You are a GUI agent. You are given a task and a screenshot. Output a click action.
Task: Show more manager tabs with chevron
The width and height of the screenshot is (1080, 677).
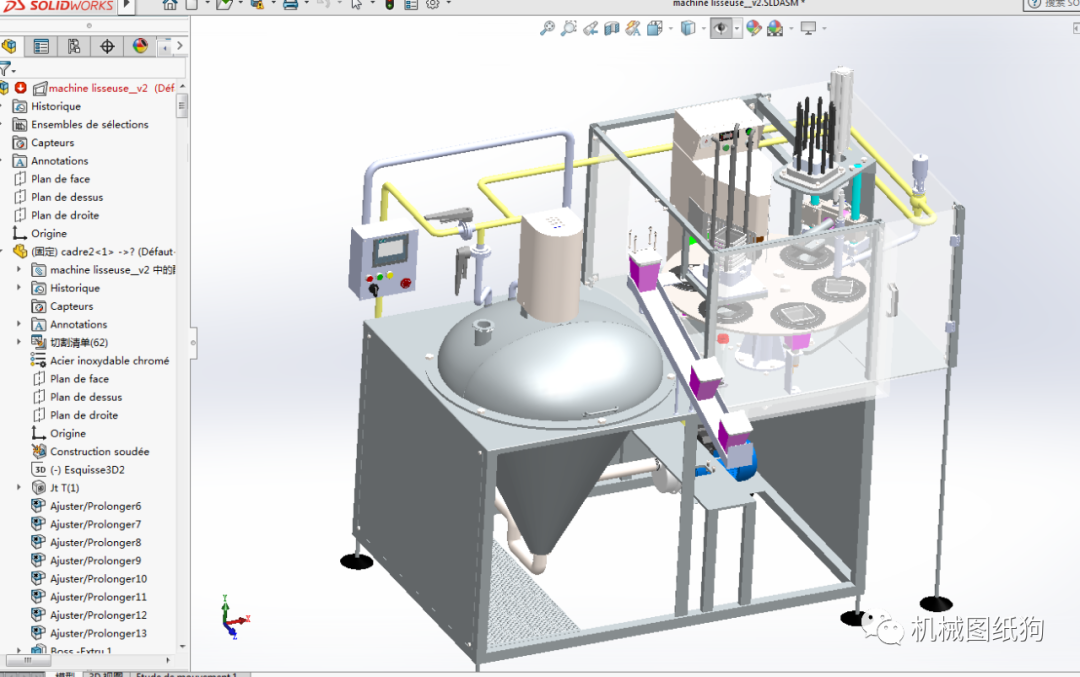[x=180, y=45]
